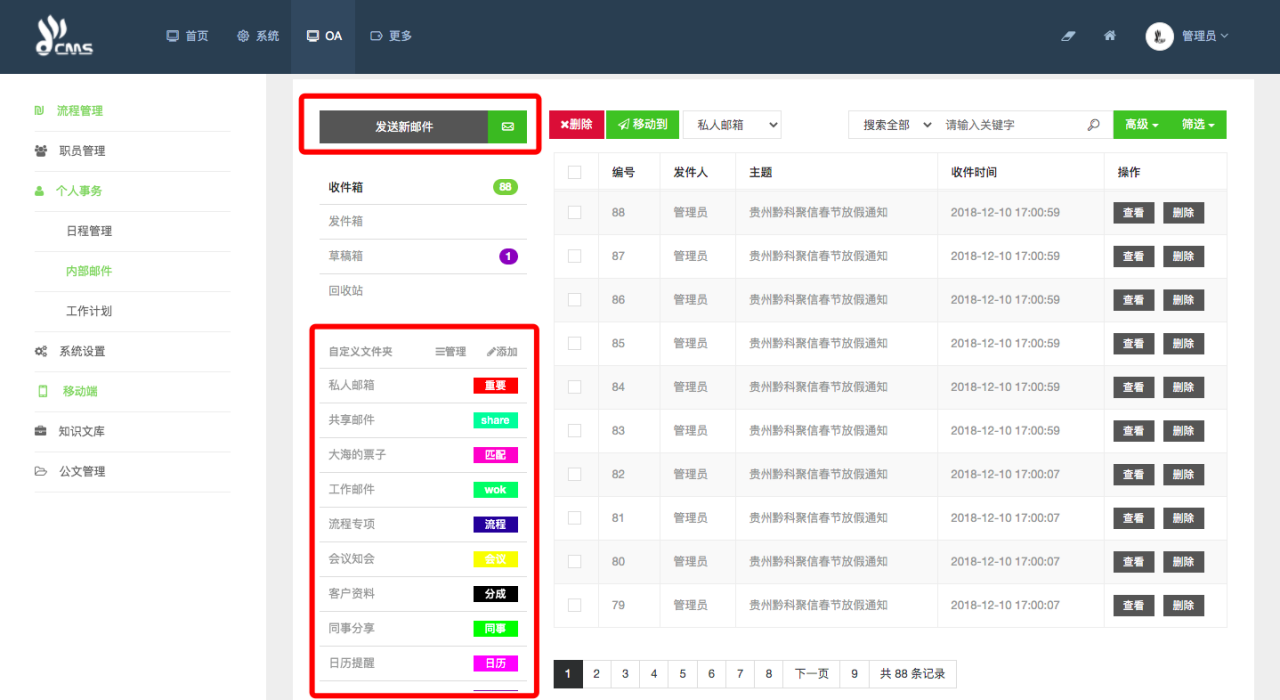
Task: Click the keyword search input field
Action: pos(1010,125)
